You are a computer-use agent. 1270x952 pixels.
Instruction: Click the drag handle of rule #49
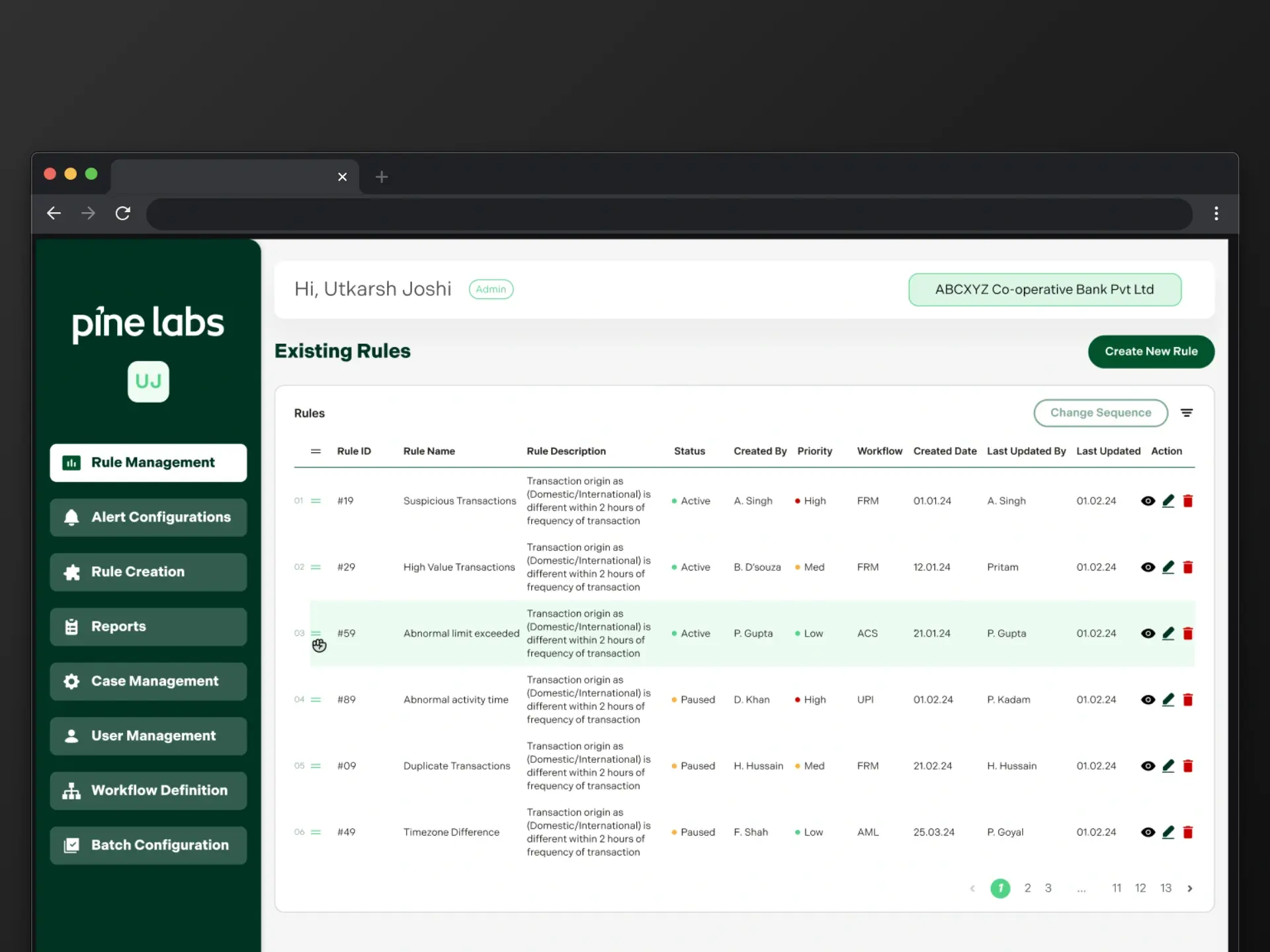(316, 832)
